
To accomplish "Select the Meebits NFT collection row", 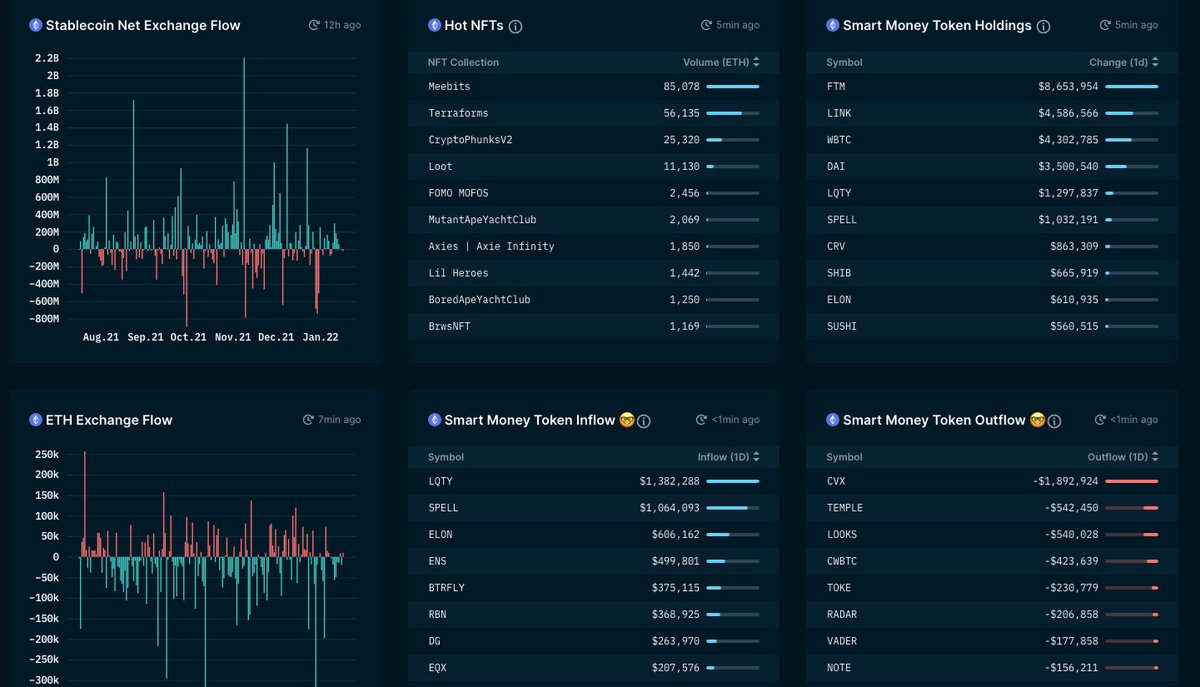I will click(x=593, y=87).
